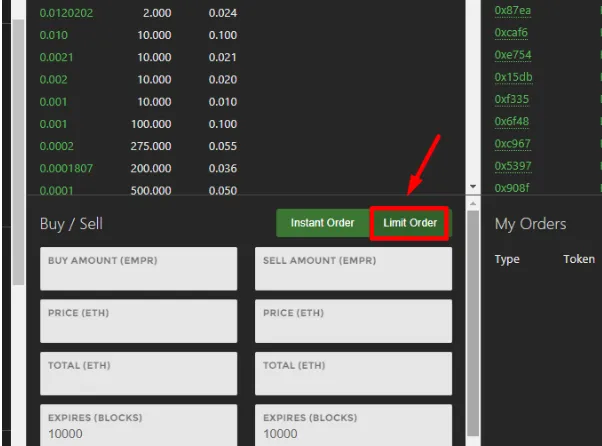Open address link 0x908f

click(x=512, y=188)
